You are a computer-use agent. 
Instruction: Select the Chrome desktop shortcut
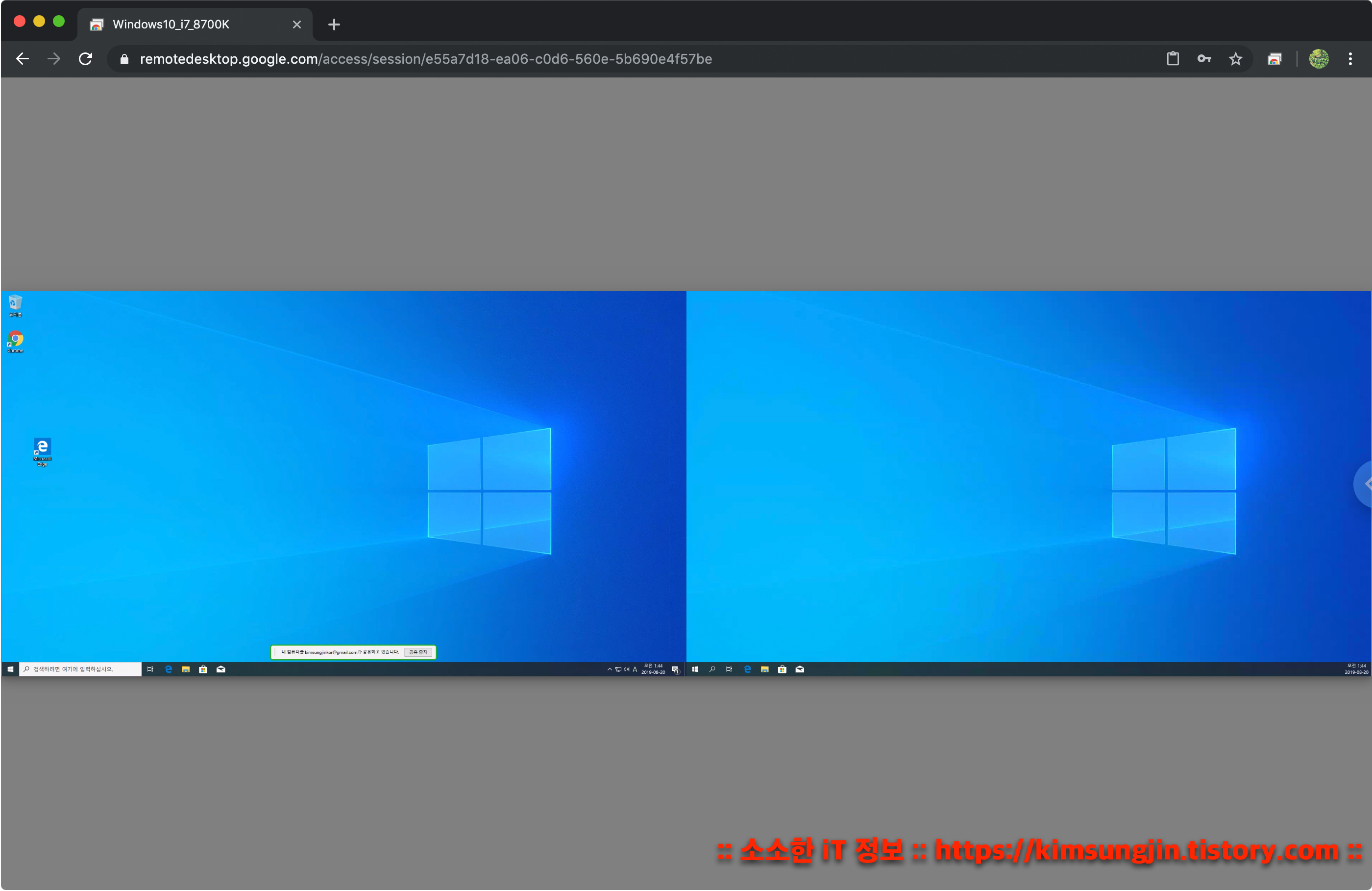[16, 340]
